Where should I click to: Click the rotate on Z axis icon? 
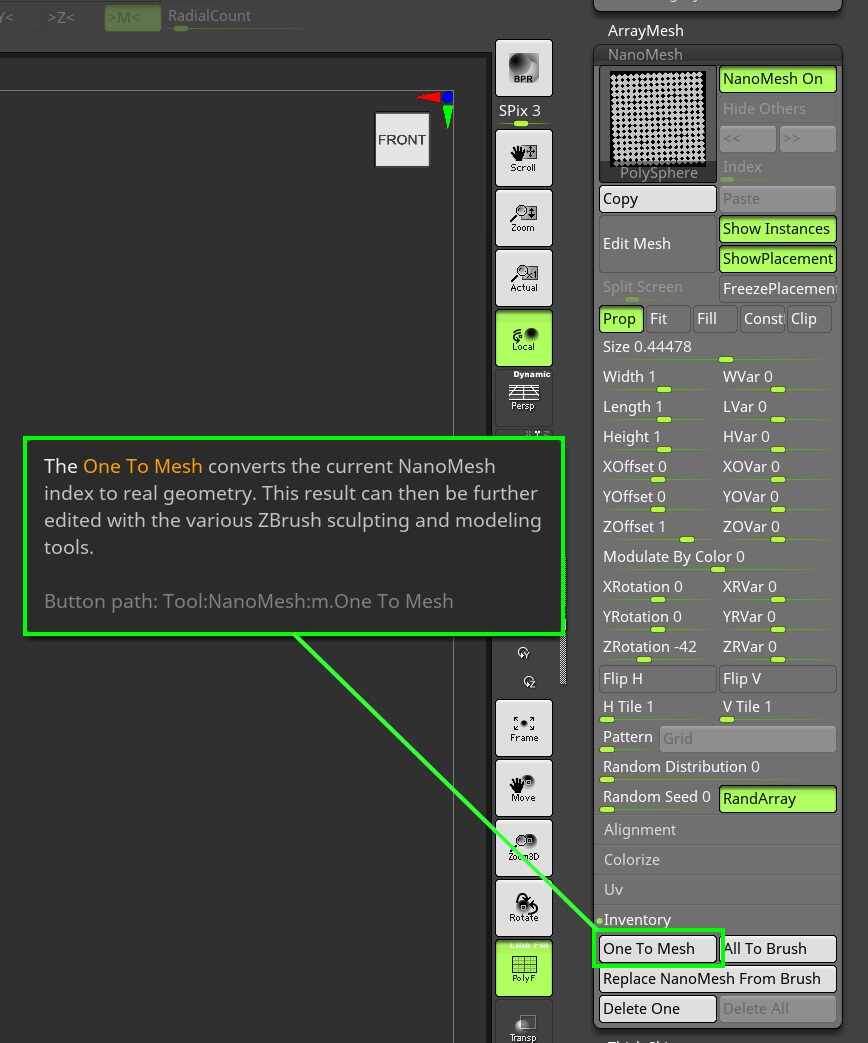[x=529, y=682]
